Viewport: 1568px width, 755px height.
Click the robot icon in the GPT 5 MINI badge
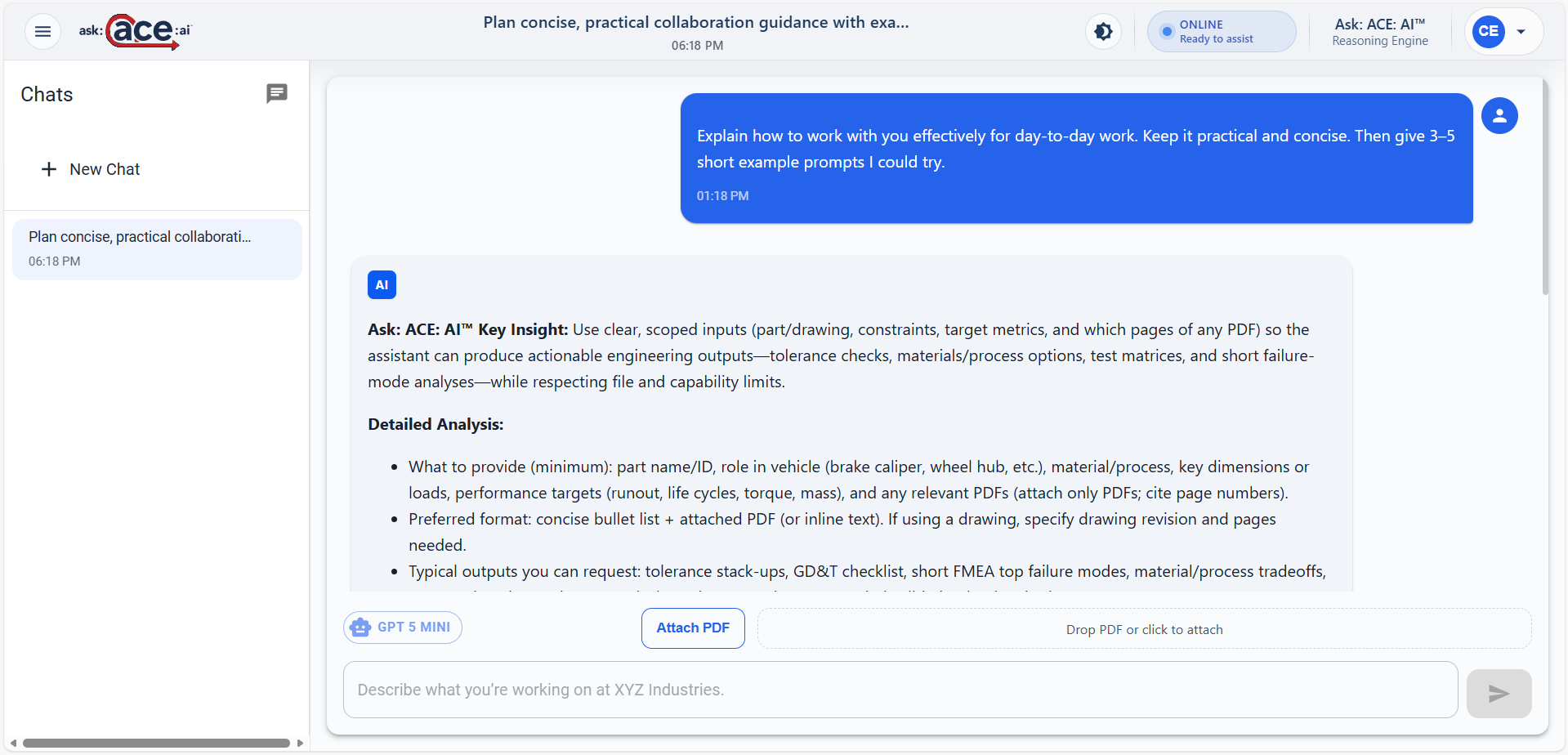pyautogui.click(x=360, y=627)
